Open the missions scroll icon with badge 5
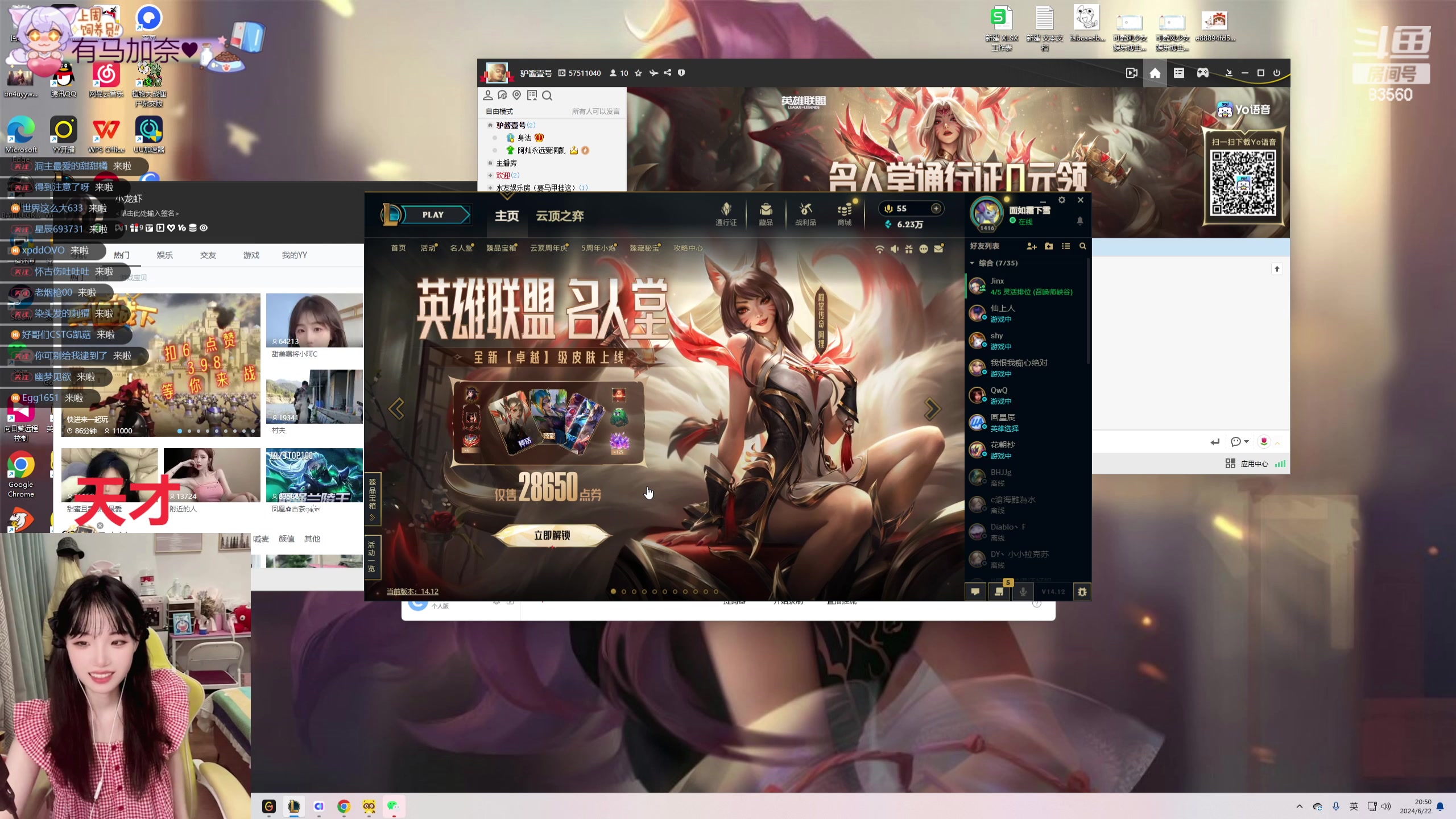This screenshot has width=1456, height=819. pyautogui.click(x=999, y=591)
